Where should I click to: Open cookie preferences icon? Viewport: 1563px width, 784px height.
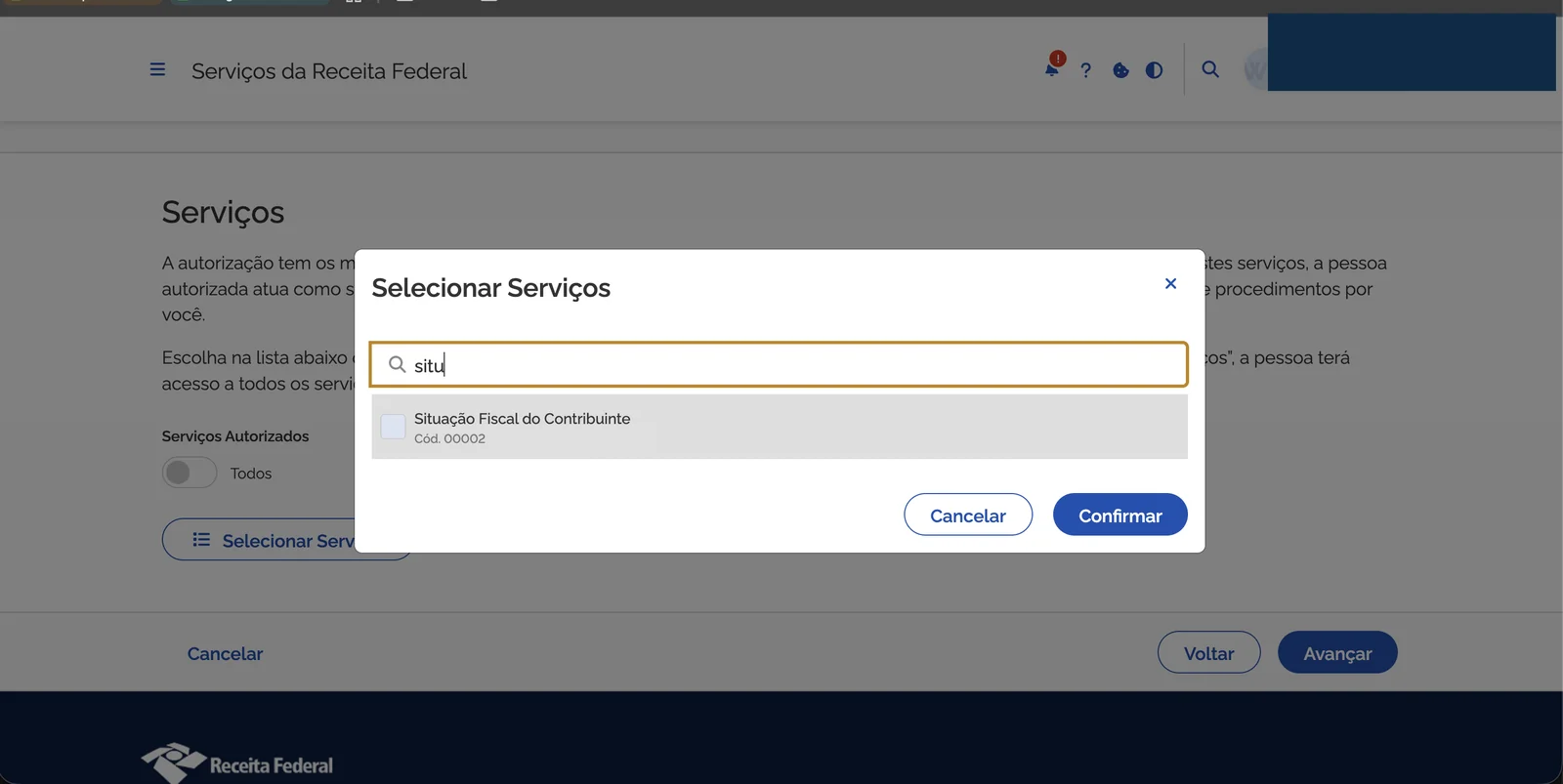pos(1119,69)
